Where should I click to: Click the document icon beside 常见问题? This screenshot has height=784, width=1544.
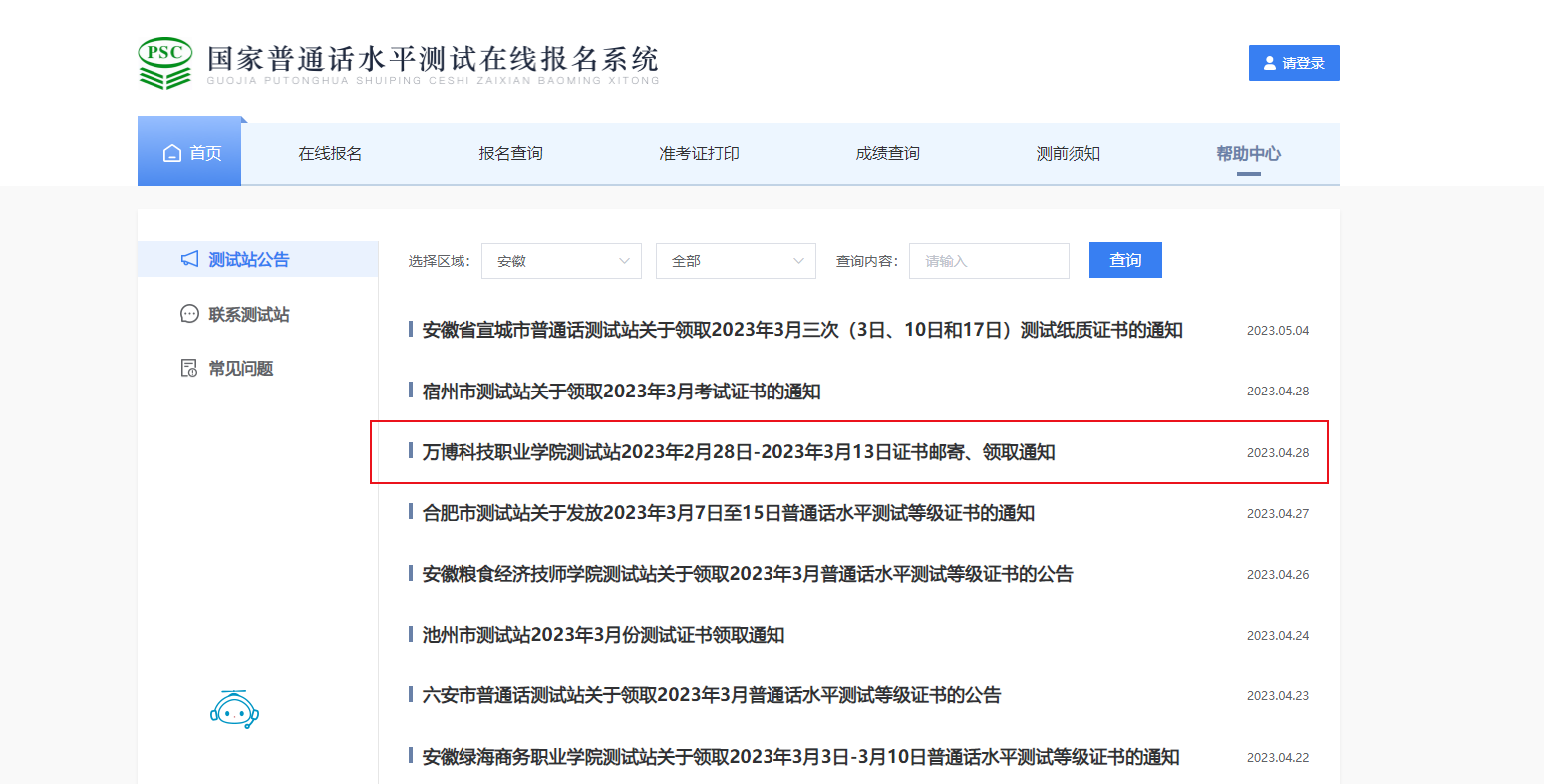point(189,368)
